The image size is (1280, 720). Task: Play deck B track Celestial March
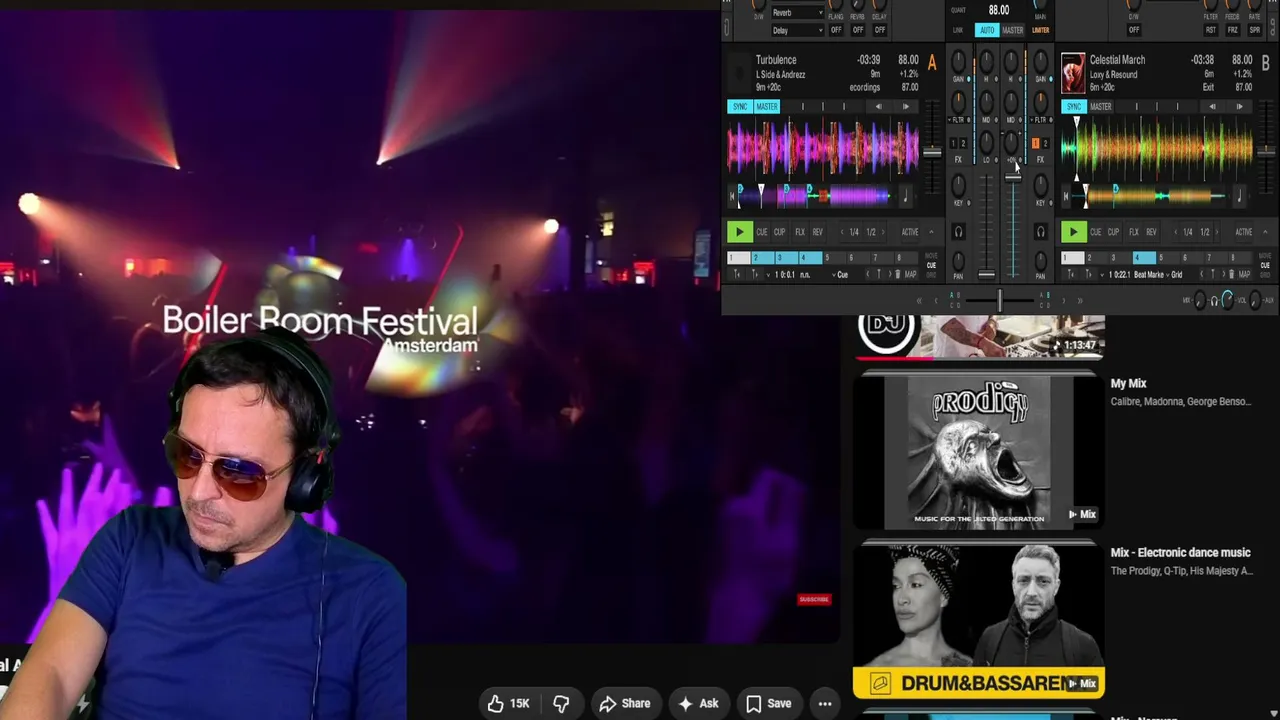click(1073, 232)
